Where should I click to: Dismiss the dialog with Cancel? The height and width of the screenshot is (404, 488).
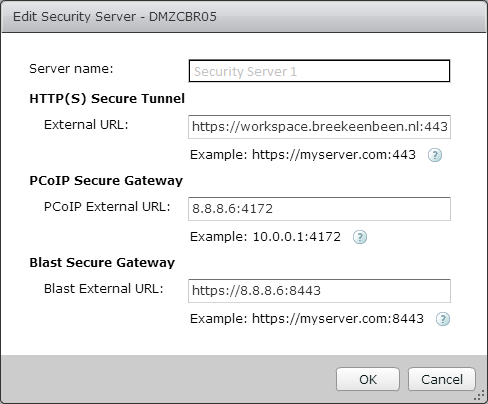pos(442,379)
